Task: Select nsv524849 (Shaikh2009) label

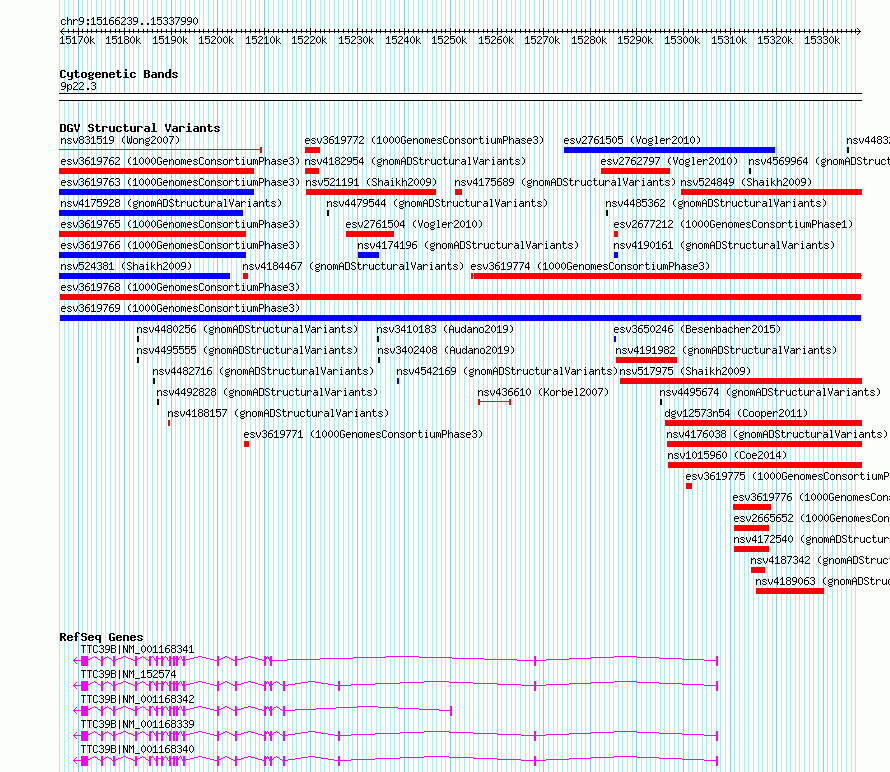Action: (746, 182)
